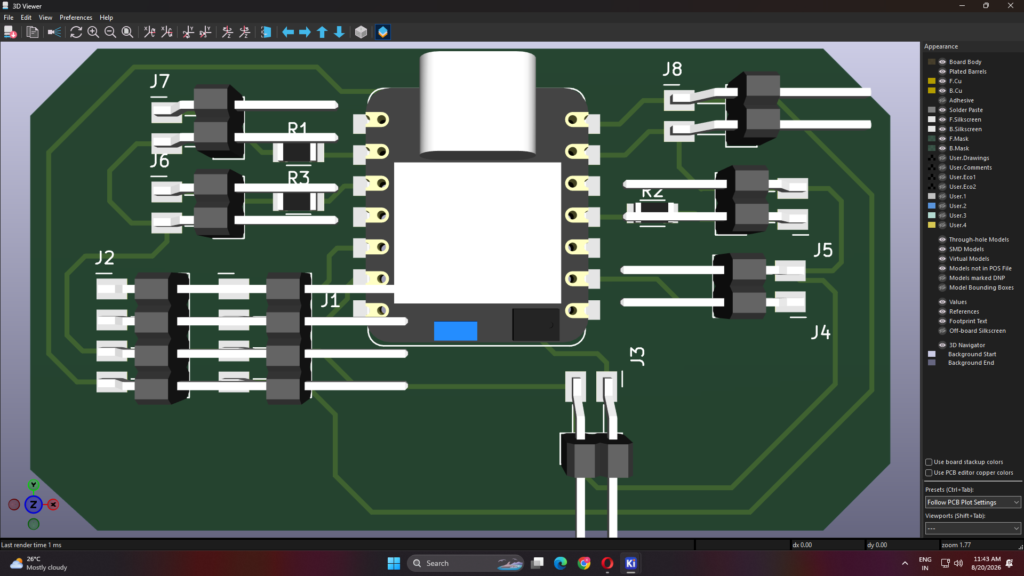The width and height of the screenshot is (1024, 576).
Task: Toggle orthographic projection cube icon
Action: [x=361, y=32]
